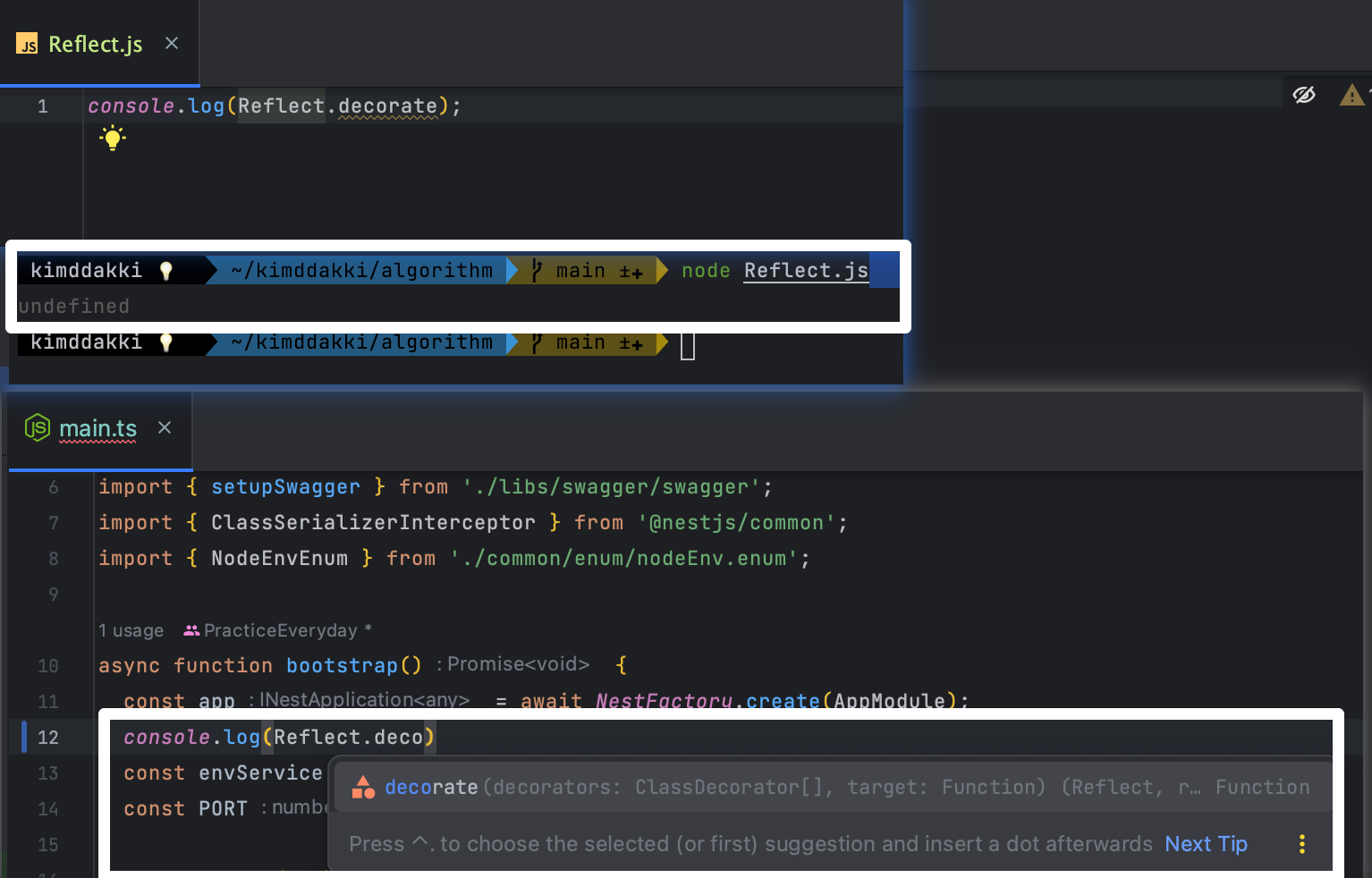
Task: Click 'envService' on line 13
Action: point(260,773)
